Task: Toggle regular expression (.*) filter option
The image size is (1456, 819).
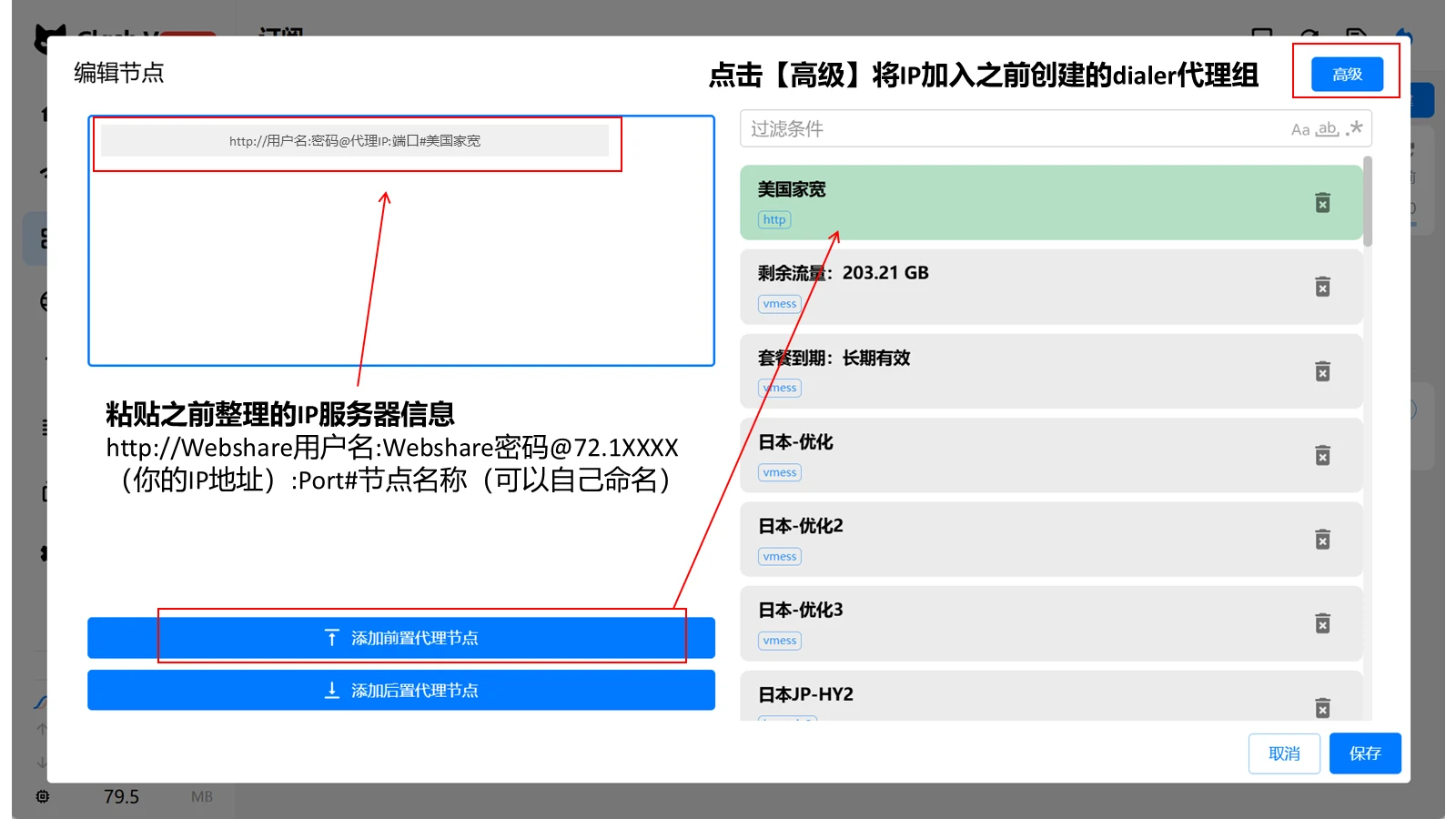Action: point(1354,128)
